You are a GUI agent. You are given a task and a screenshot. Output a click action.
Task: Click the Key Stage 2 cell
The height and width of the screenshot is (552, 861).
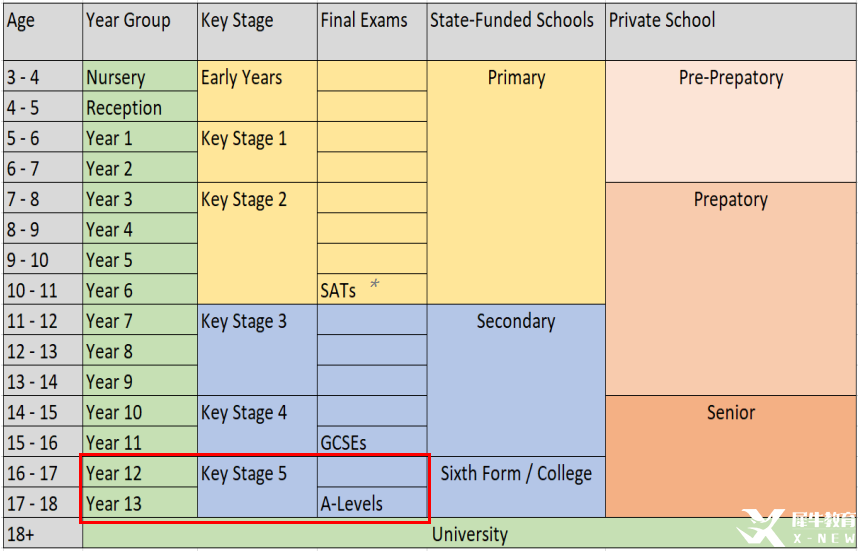[x=244, y=200]
